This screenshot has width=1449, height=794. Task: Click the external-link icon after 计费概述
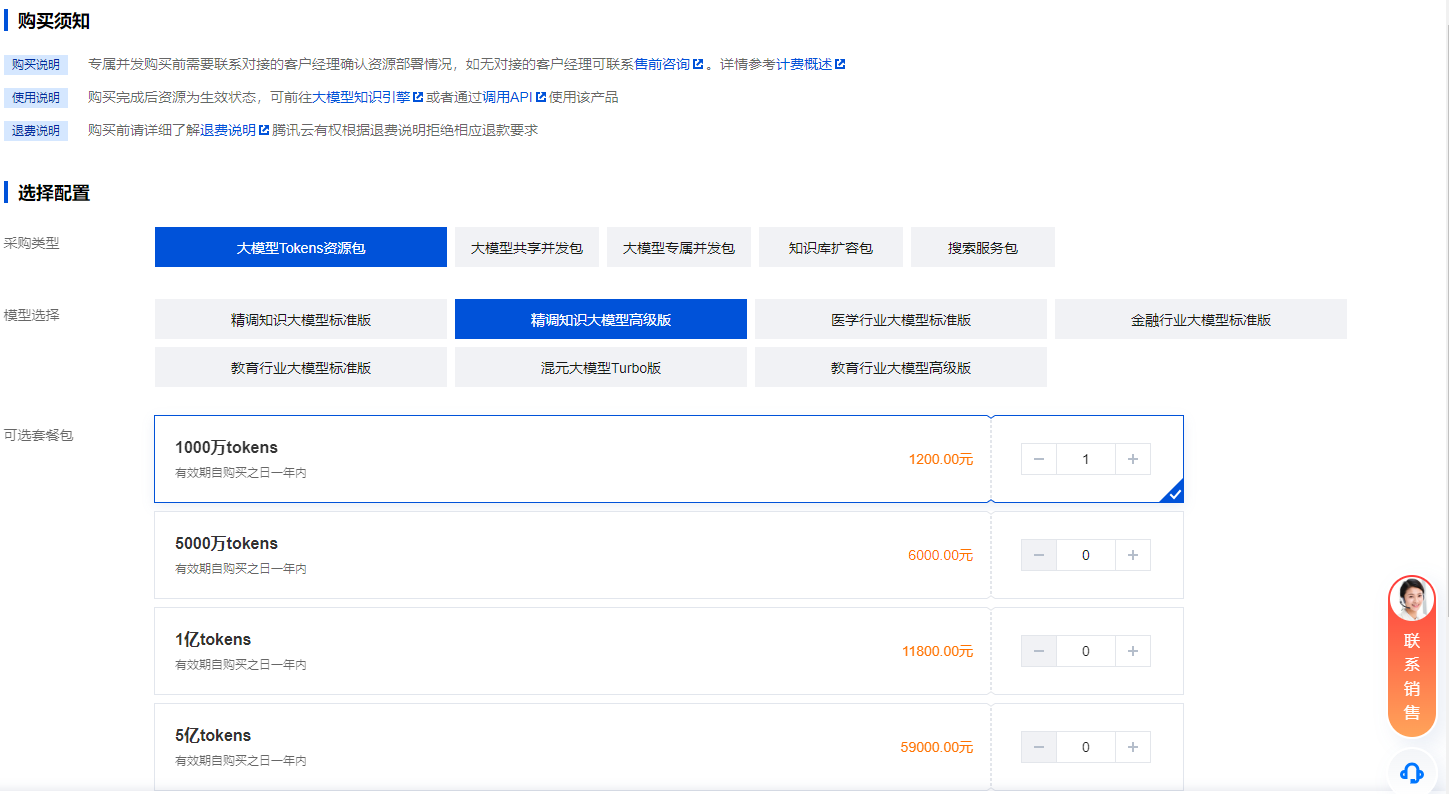(840, 64)
